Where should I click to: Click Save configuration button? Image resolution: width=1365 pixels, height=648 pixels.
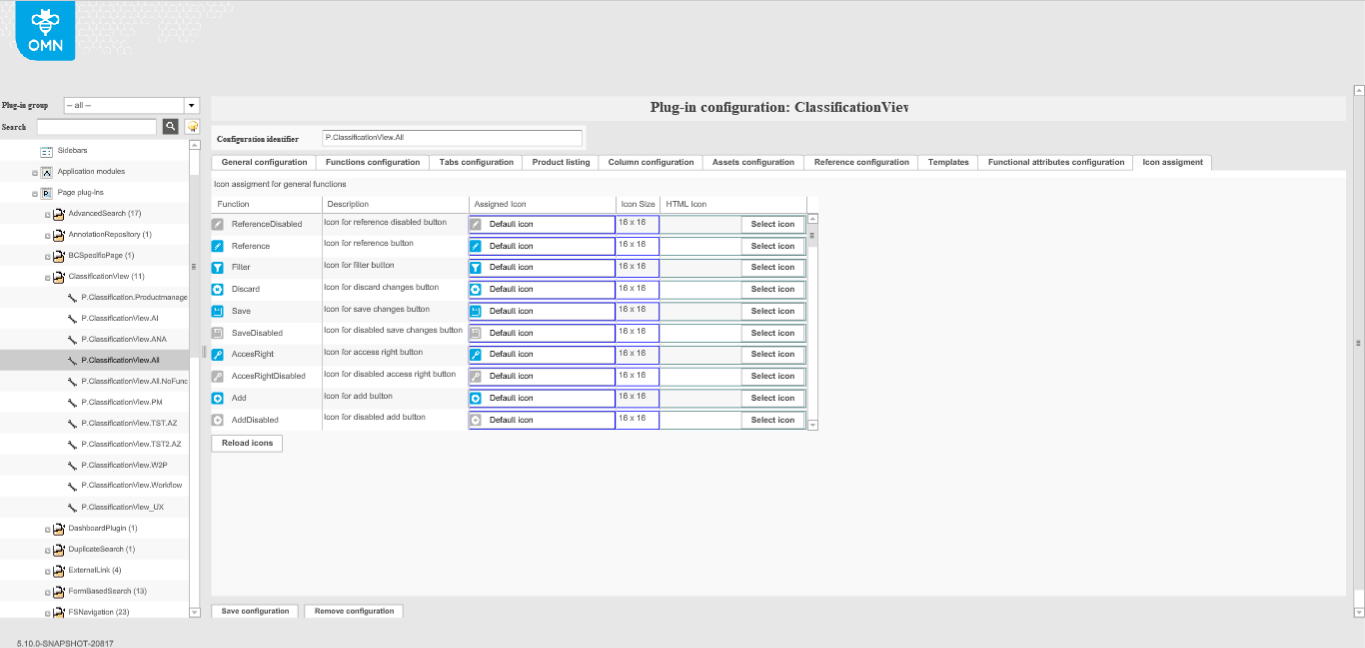(254, 611)
